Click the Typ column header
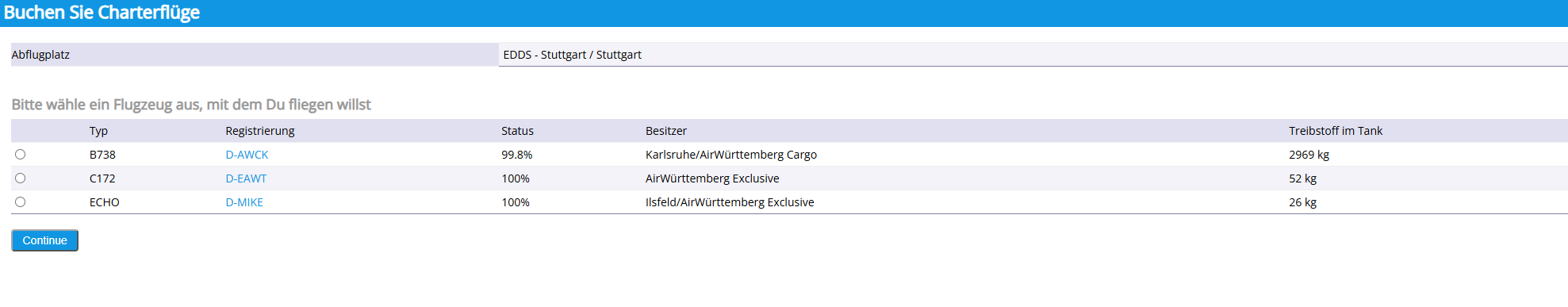This screenshot has width=1568, height=307. coord(98,131)
